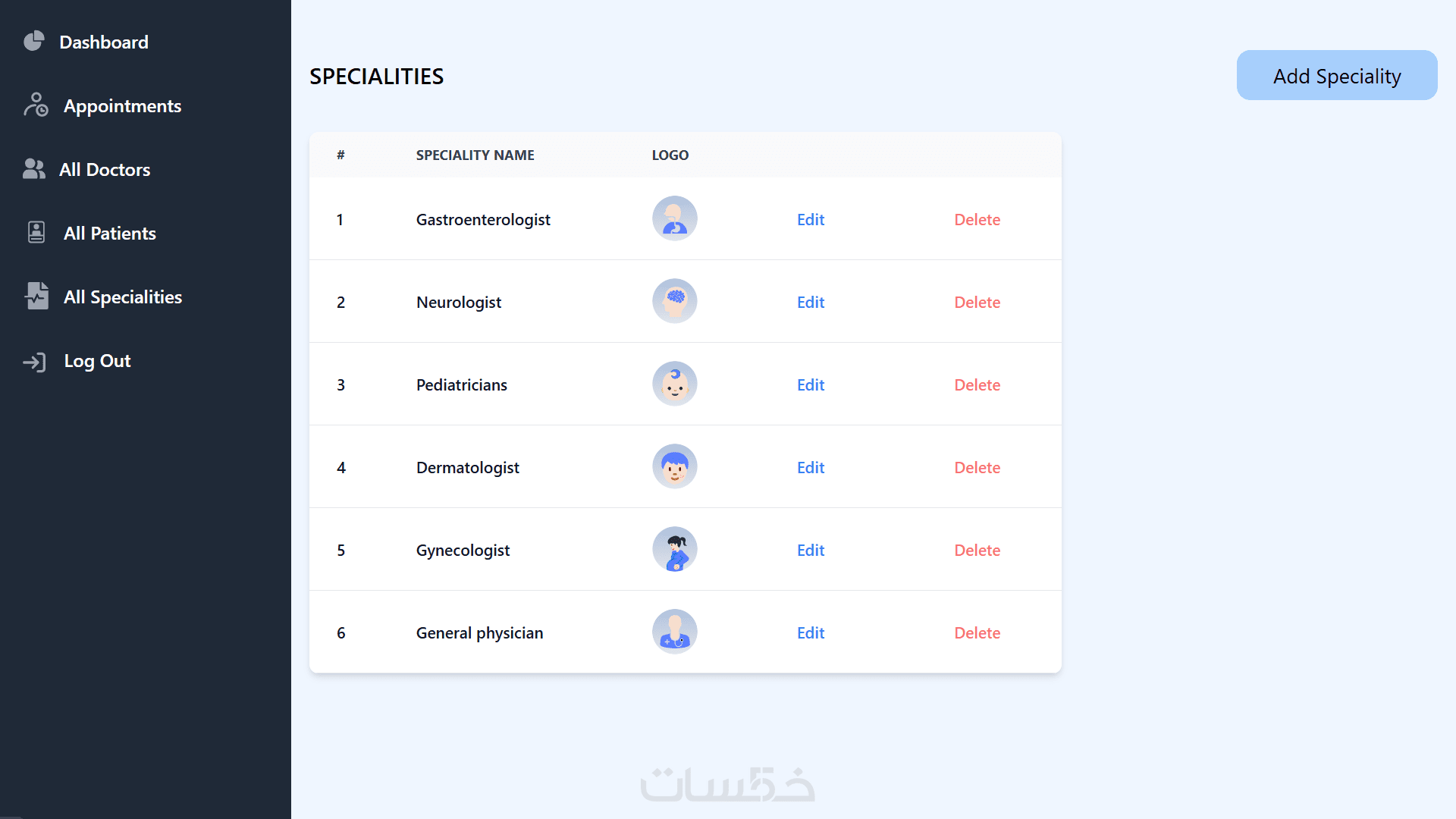Screen dimensions: 1456x819
Task: Click the Appointments person-clock icon
Action: click(x=36, y=105)
